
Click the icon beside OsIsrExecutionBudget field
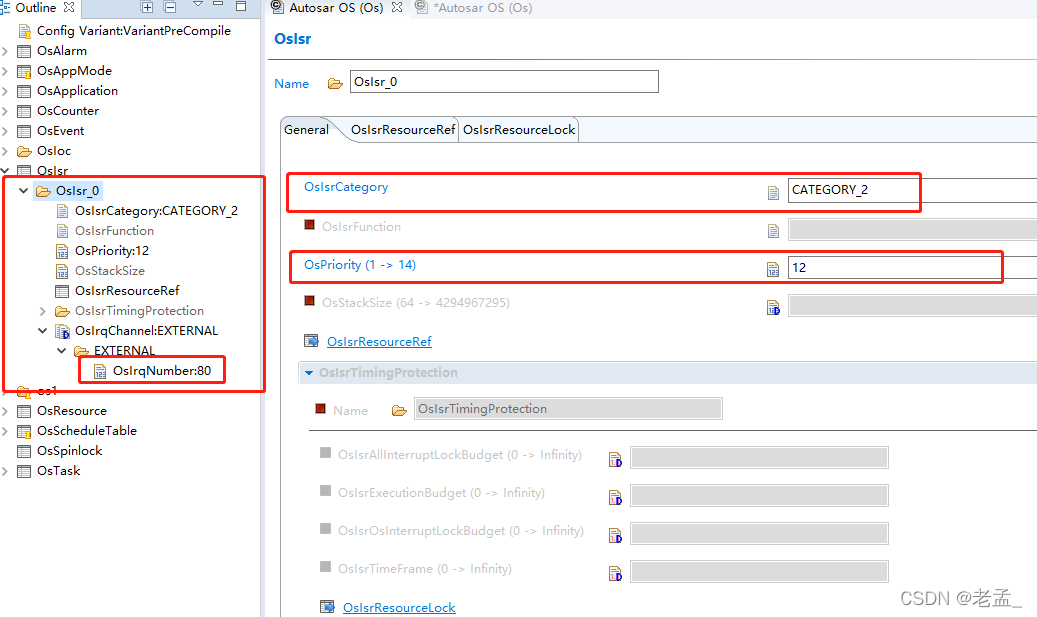615,497
